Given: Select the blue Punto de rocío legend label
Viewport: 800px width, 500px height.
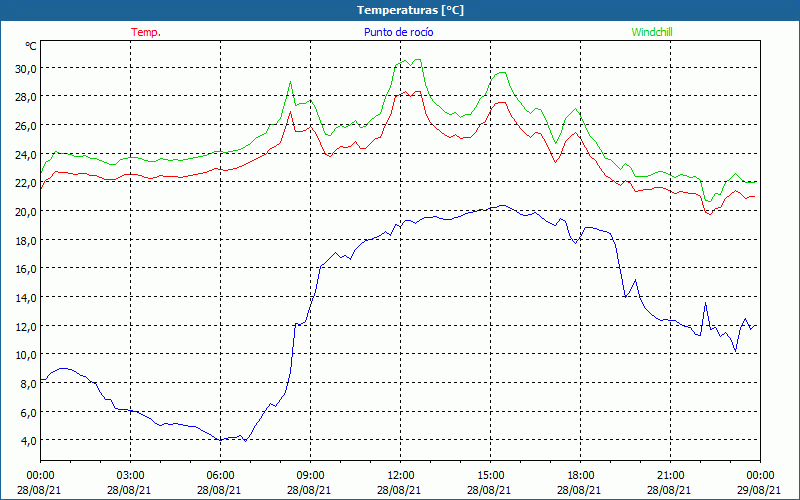Looking at the screenshot, I should (x=398, y=32).
